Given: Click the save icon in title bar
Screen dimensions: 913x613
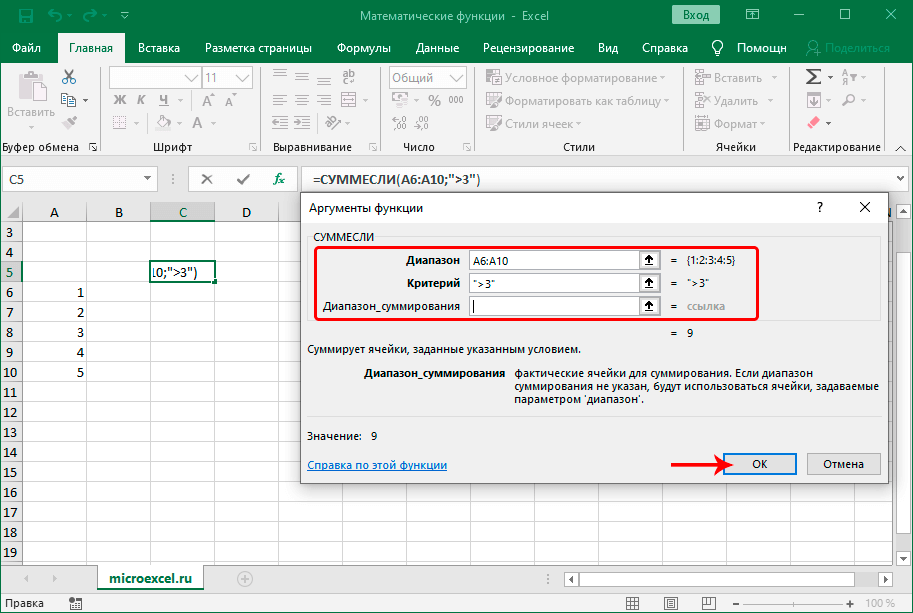Looking at the screenshot, I should click(25, 16).
